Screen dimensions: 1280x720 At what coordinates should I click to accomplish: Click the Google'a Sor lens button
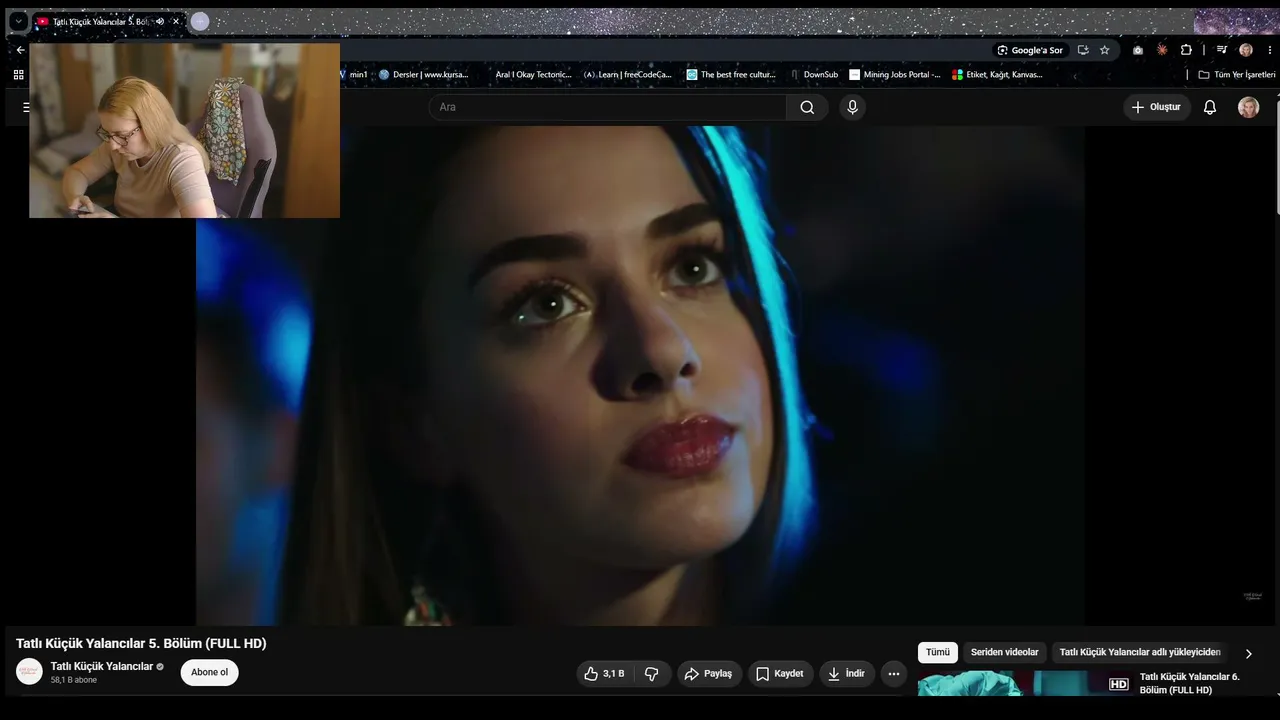(1030, 50)
